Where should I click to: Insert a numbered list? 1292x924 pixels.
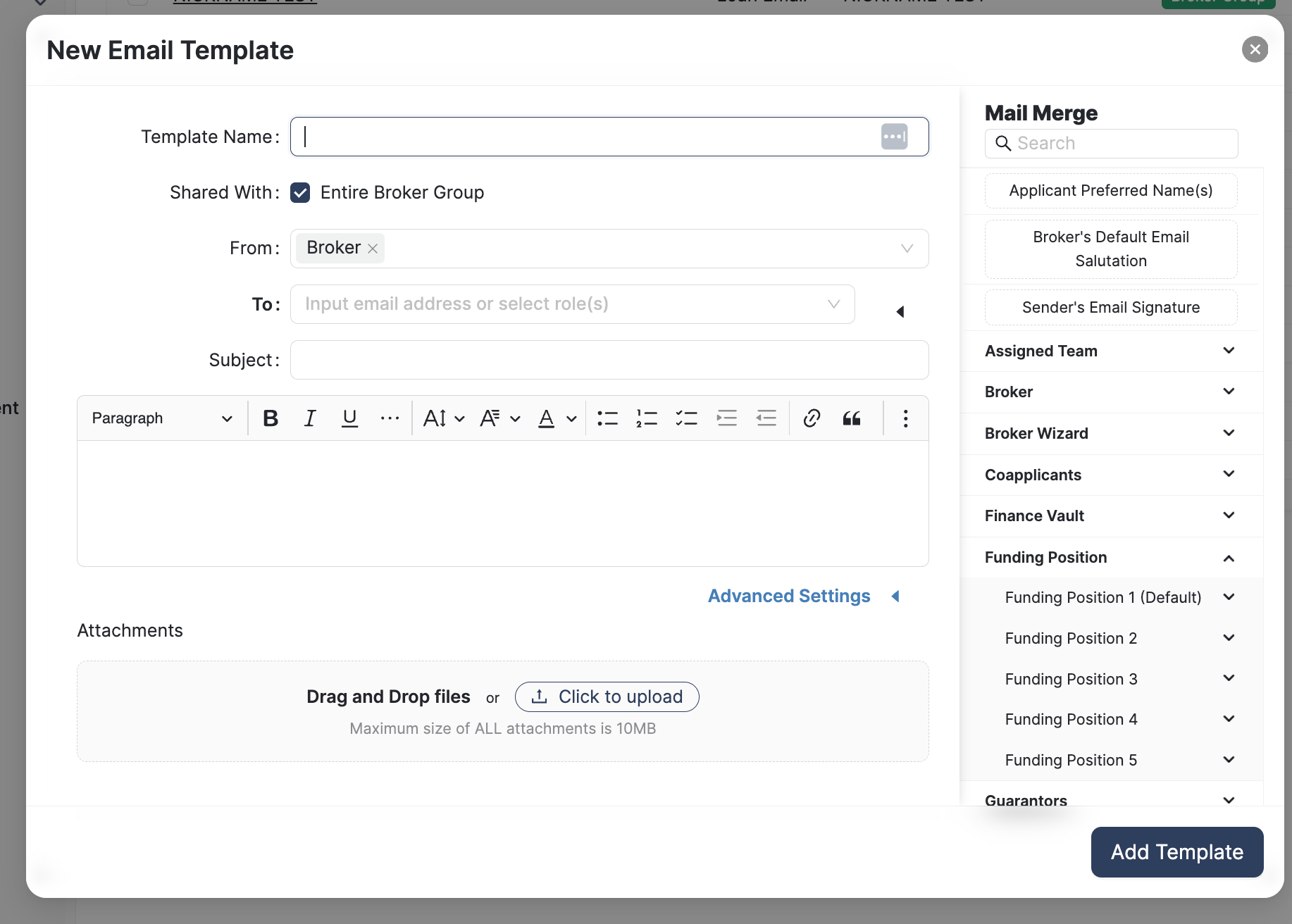(647, 418)
